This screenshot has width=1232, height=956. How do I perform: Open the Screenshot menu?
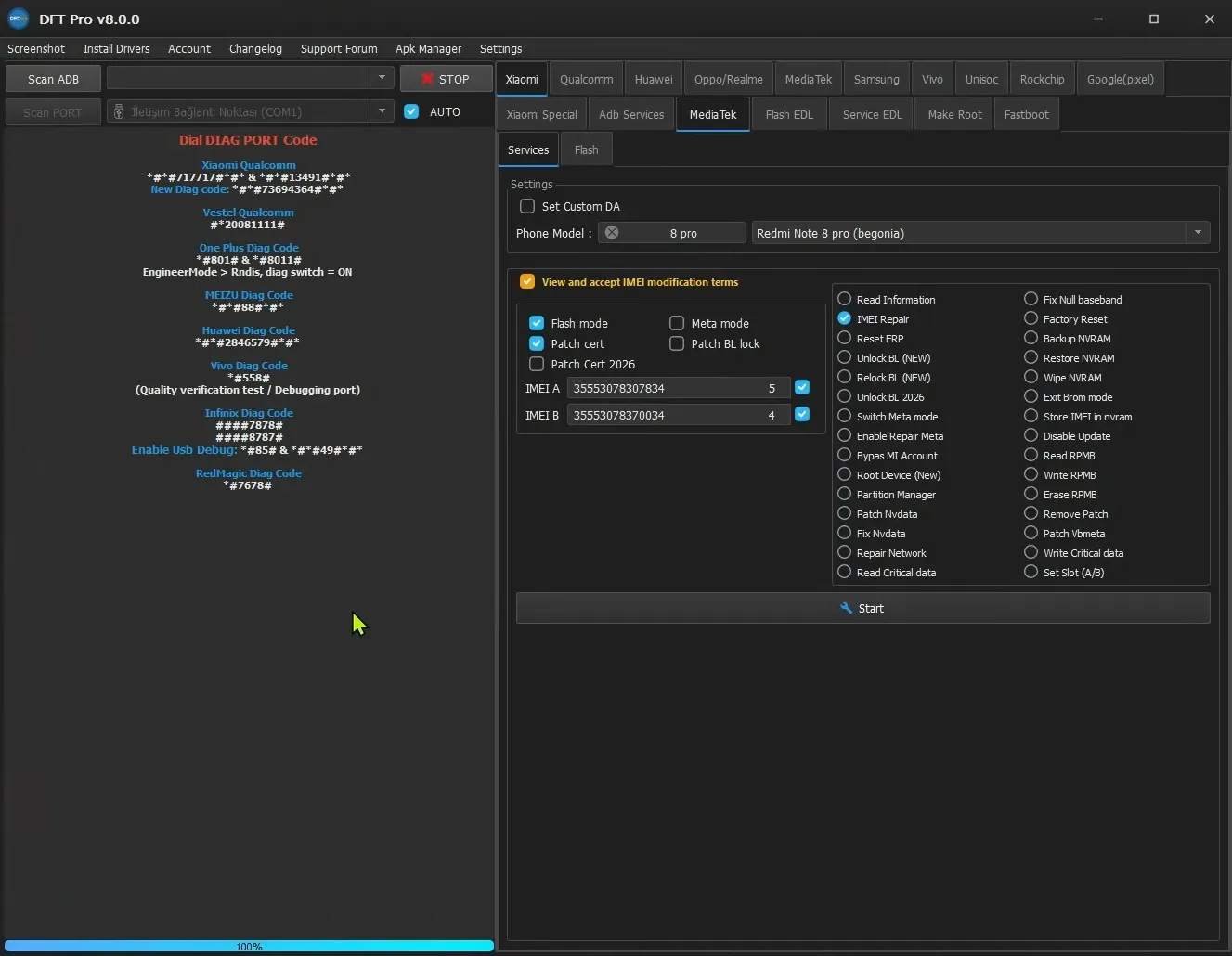tap(36, 48)
